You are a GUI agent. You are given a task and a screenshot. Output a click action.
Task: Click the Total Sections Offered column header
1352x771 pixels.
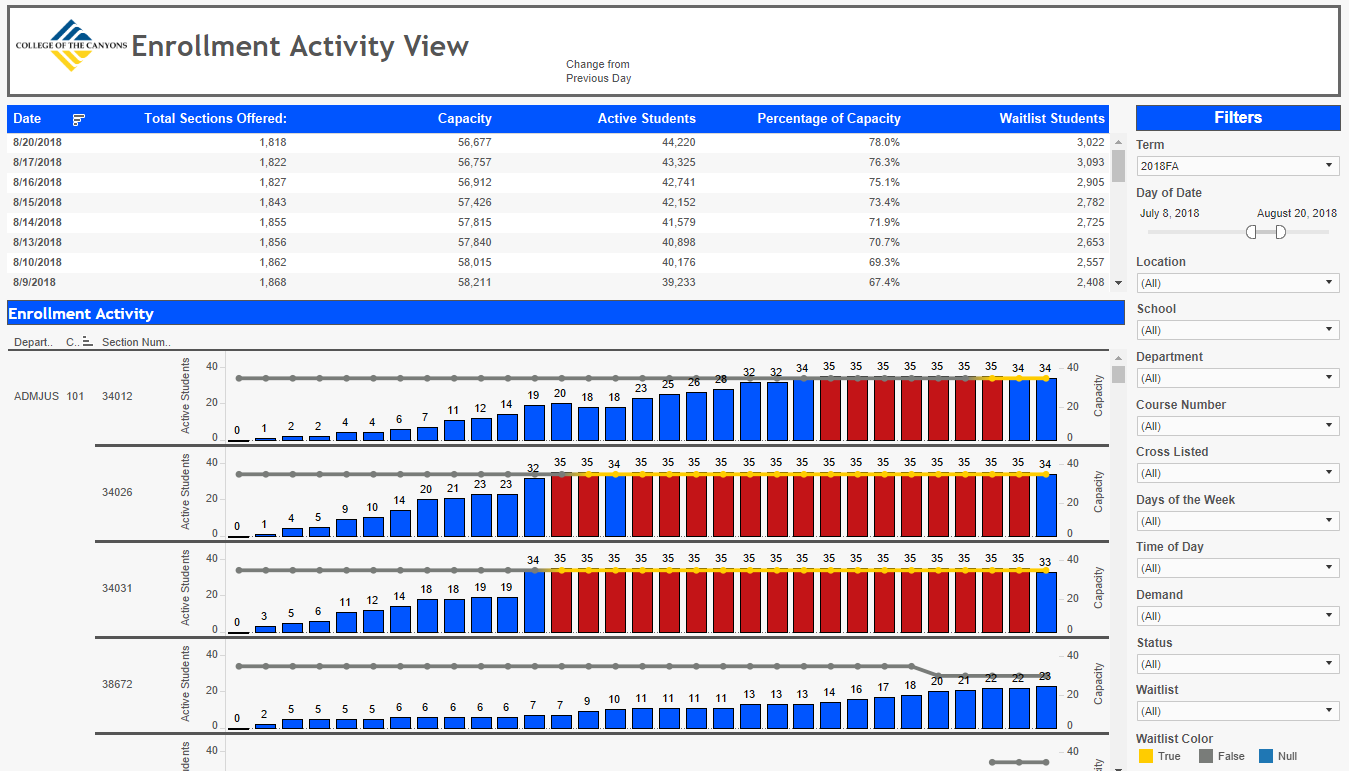(215, 119)
